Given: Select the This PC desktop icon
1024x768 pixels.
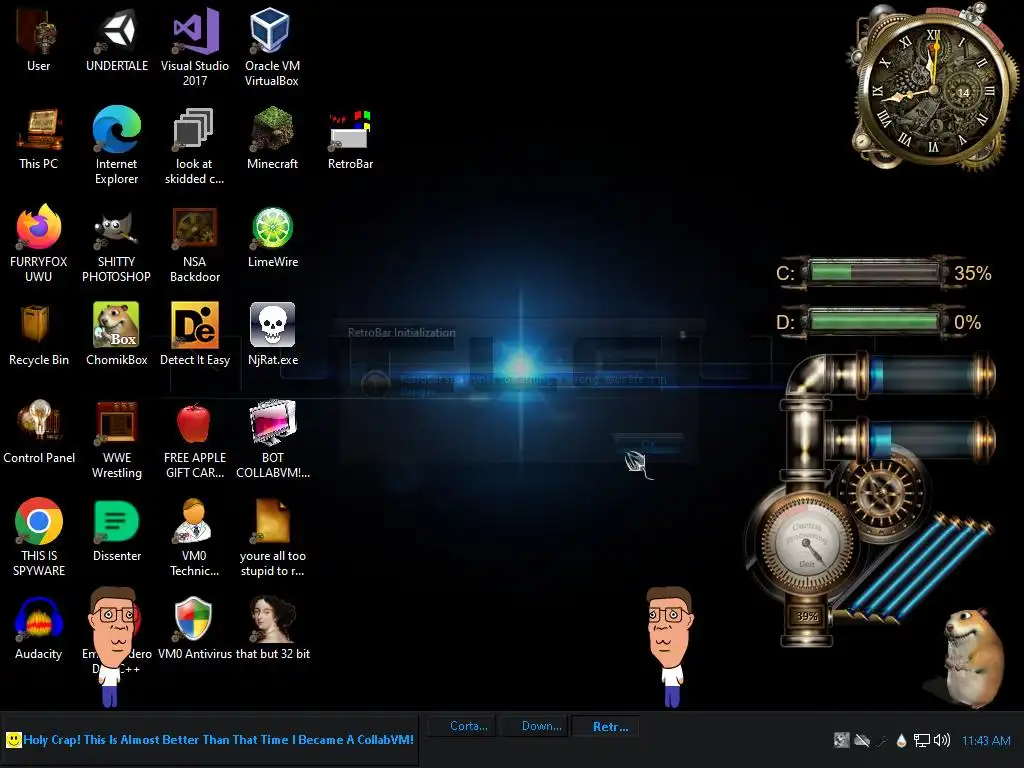Looking at the screenshot, I should tap(39, 138).
